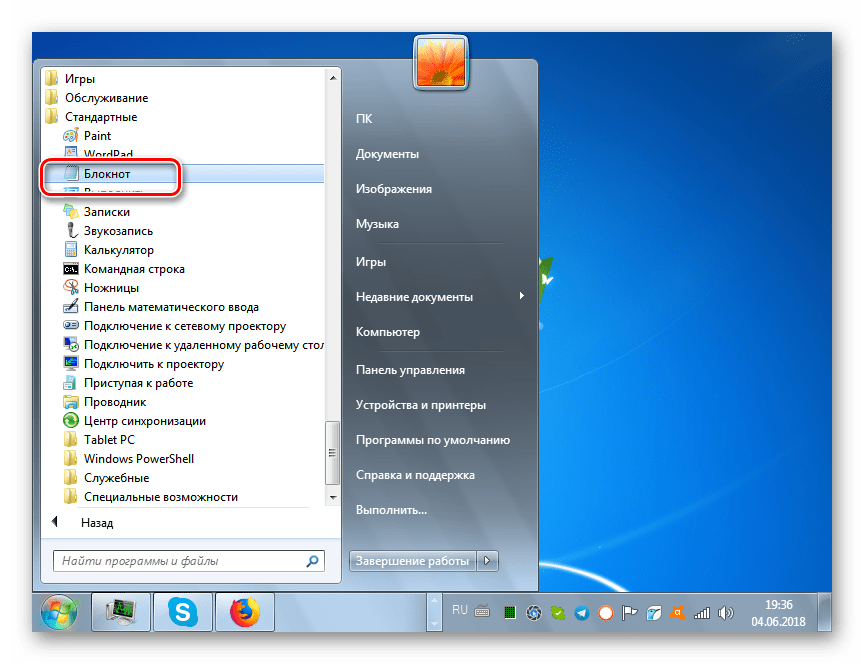Expand the Tablet PC folder
864x664 pixels.
click(99, 440)
